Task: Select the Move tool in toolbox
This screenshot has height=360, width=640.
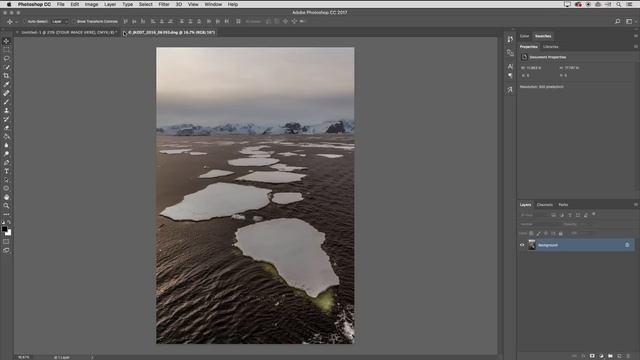Action: tap(6, 41)
